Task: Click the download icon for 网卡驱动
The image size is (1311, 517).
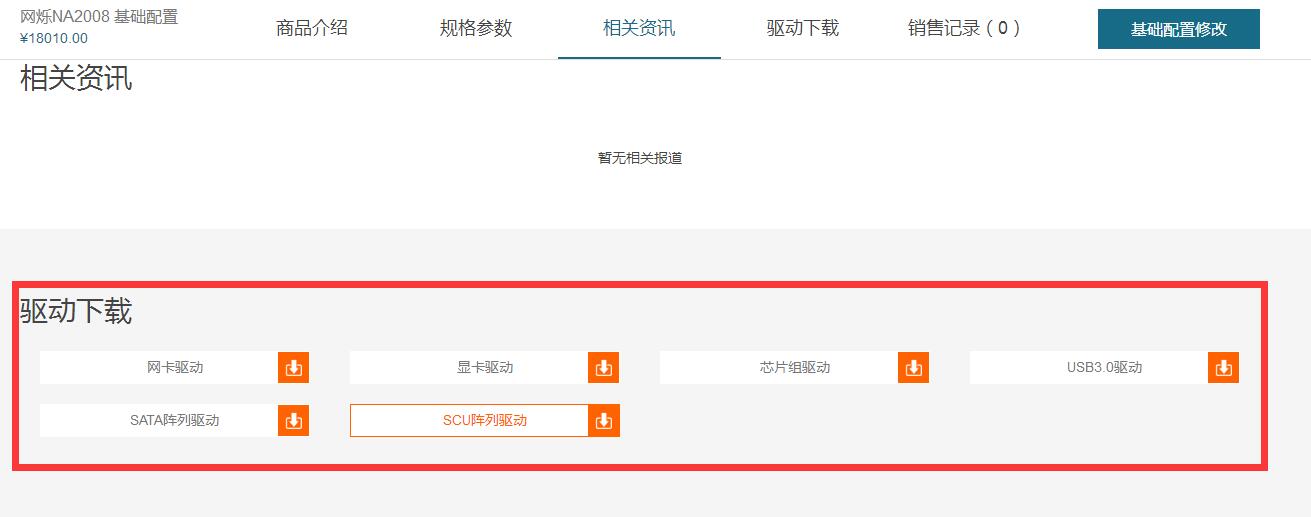Action: pyautogui.click(x=293, y=368)
